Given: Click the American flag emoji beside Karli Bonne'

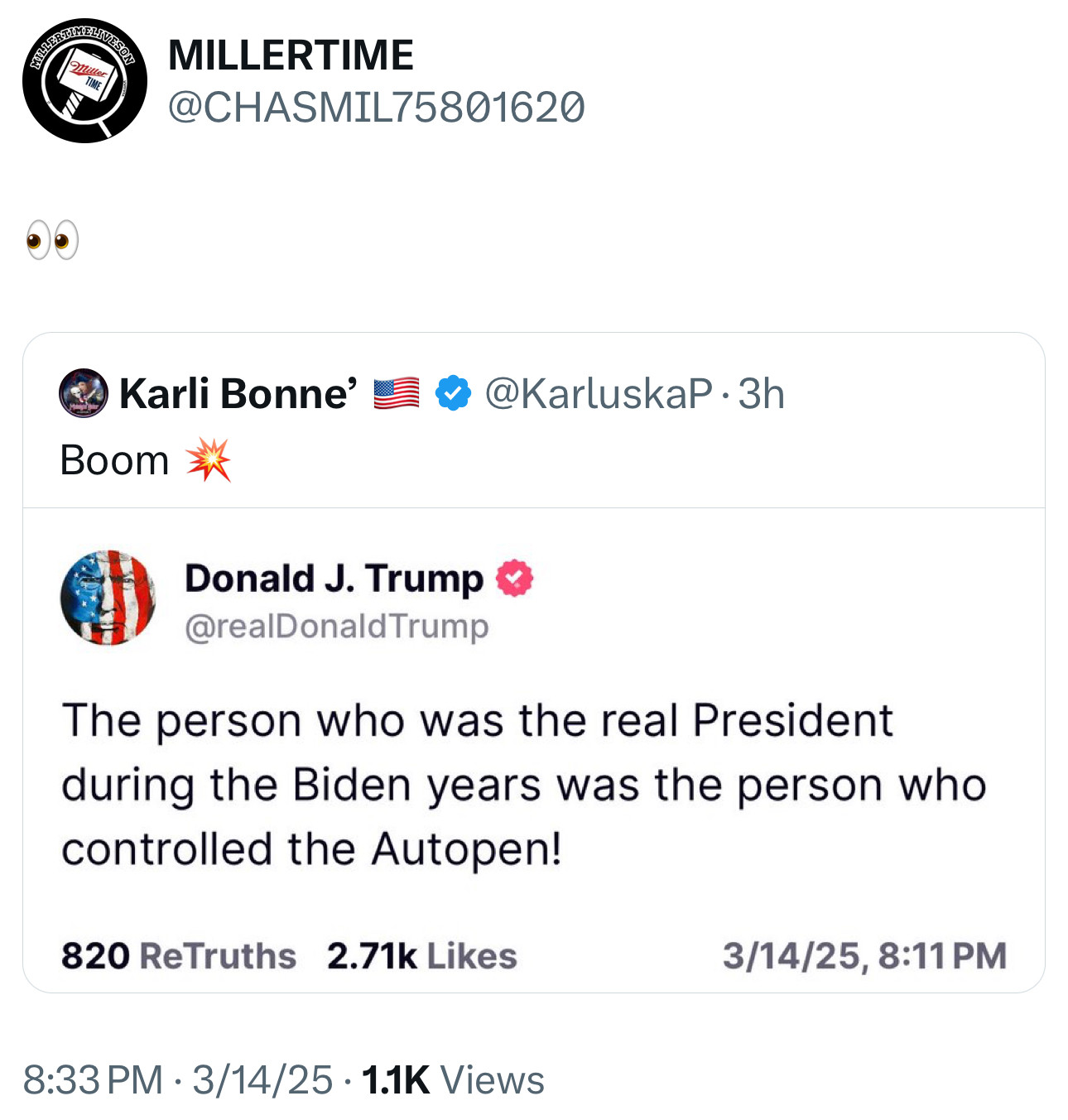Looking at the screenshot, I should (x=397, y=393).
